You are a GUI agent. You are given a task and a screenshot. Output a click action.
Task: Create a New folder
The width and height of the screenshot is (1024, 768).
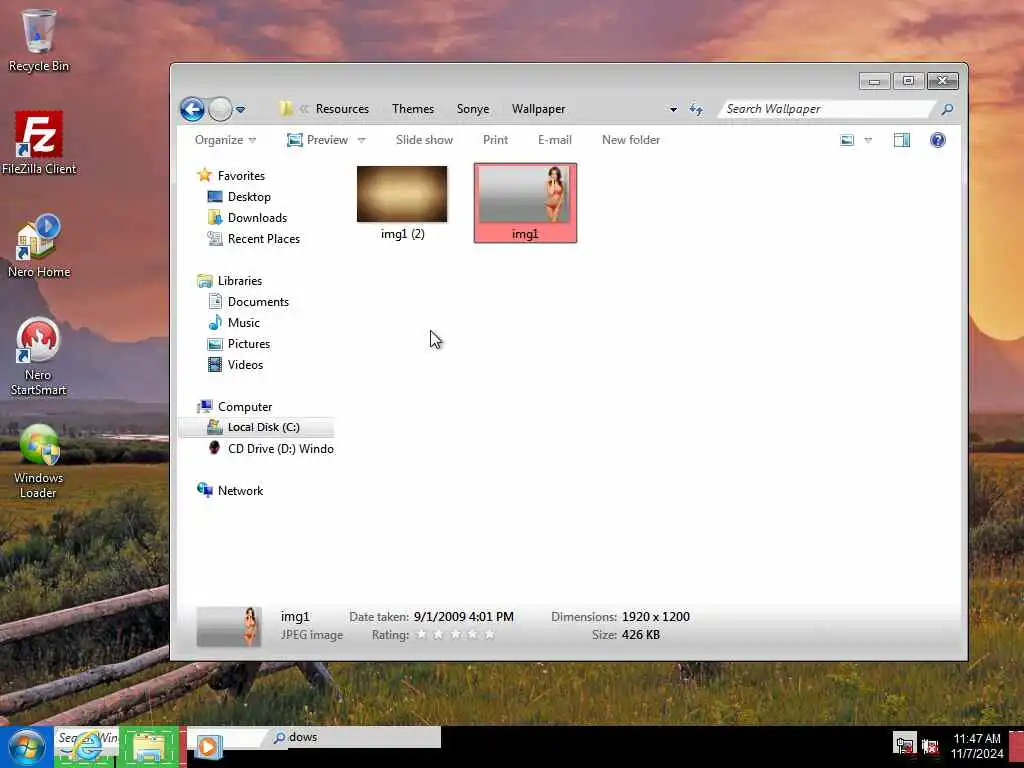(631, 140)
